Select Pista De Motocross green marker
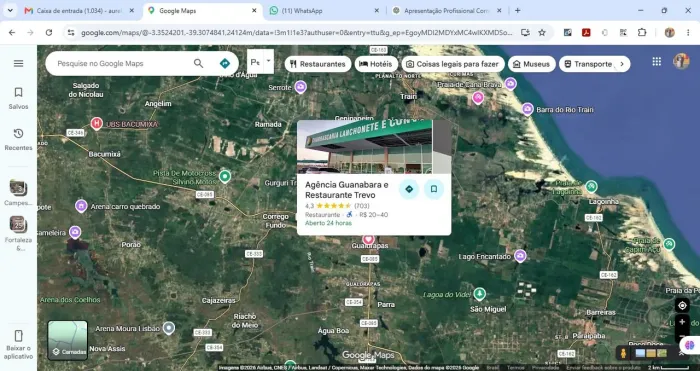700x371 pixels. [x=225, y=177]
